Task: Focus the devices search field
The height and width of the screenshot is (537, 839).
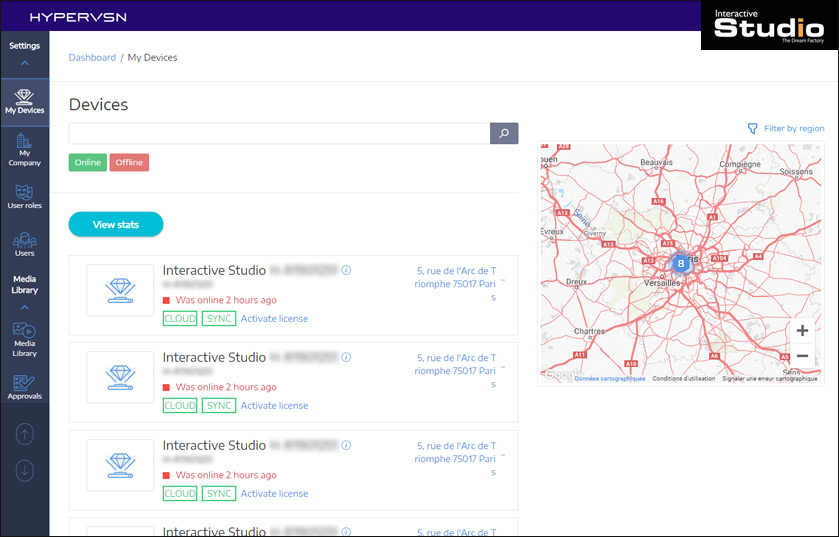Action: point(279,133)
